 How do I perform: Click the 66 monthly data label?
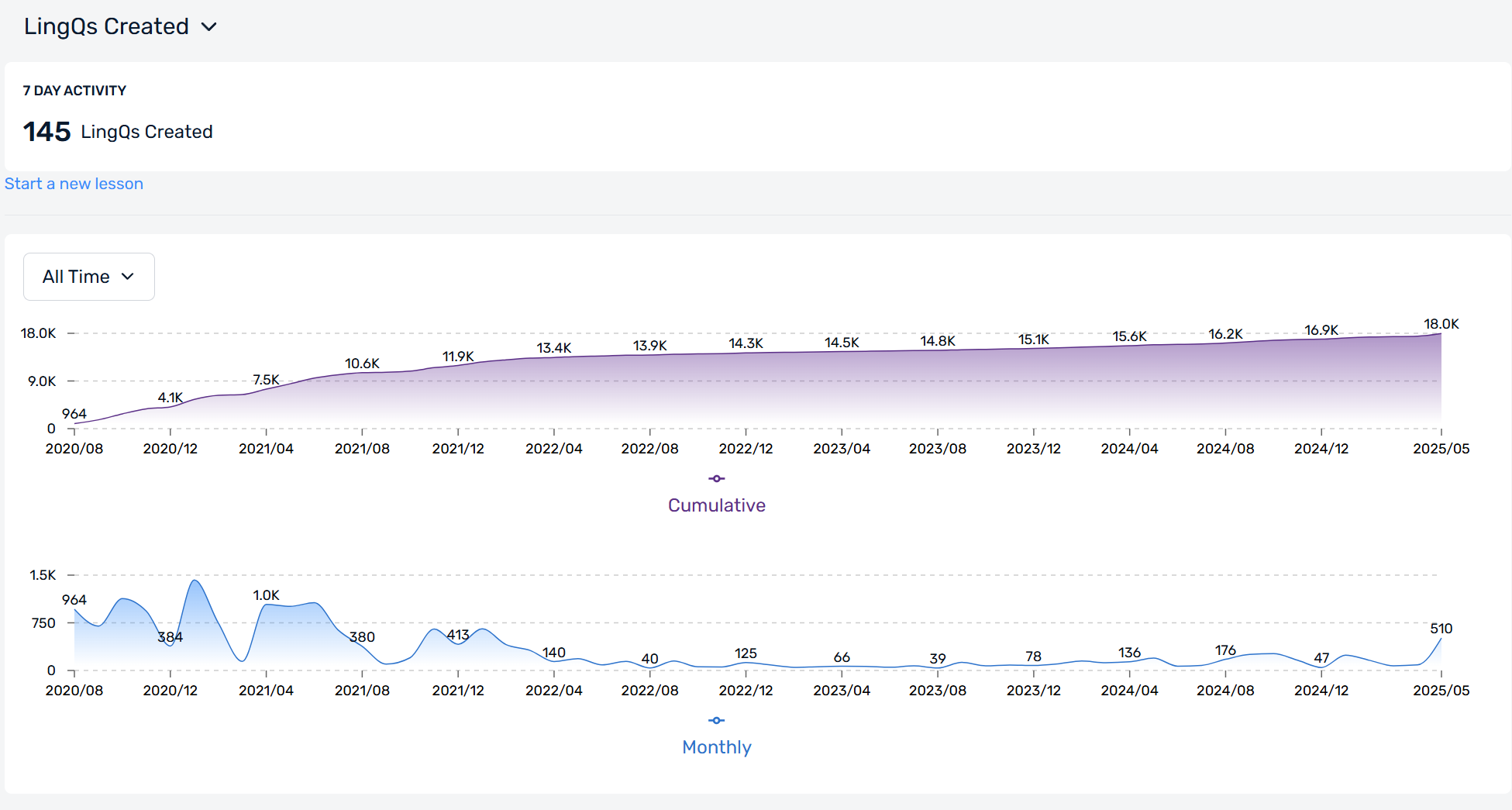tap(842, 657)
